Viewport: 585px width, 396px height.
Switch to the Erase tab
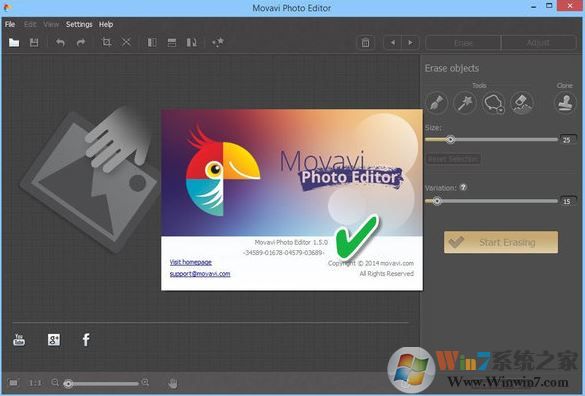[x=463, y=43]
